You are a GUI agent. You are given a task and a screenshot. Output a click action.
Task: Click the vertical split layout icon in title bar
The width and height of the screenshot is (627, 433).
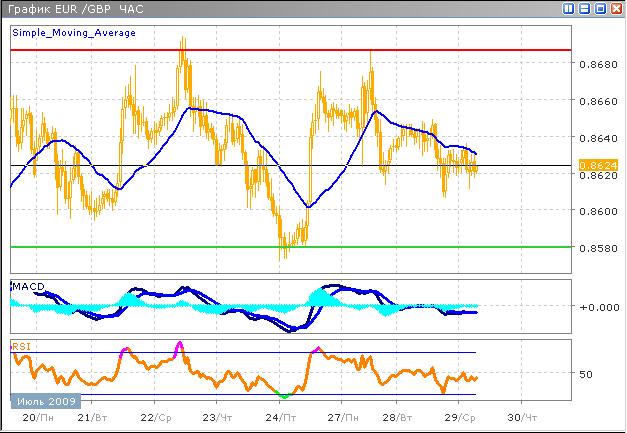568,8
